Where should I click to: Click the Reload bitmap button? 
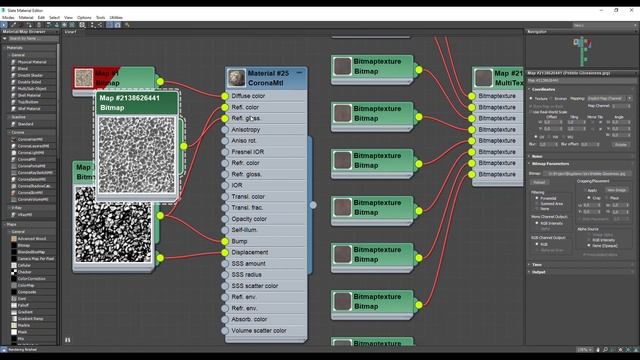pyautogui.click(x=539, y=182)
